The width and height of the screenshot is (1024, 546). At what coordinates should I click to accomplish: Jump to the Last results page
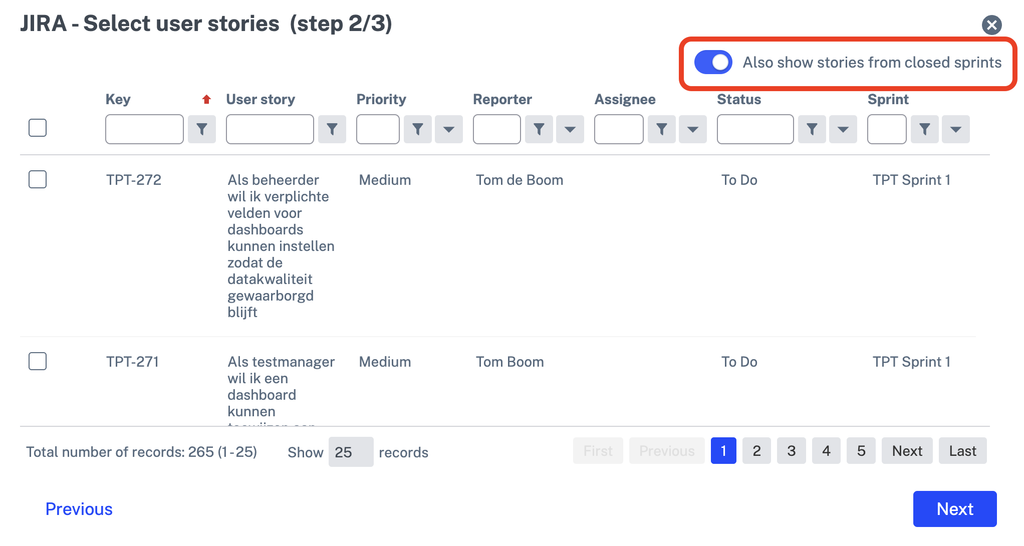coord(963,451)
